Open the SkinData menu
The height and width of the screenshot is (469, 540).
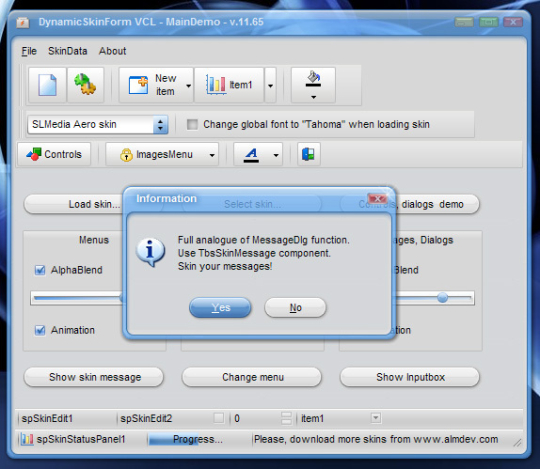point(68,51)
